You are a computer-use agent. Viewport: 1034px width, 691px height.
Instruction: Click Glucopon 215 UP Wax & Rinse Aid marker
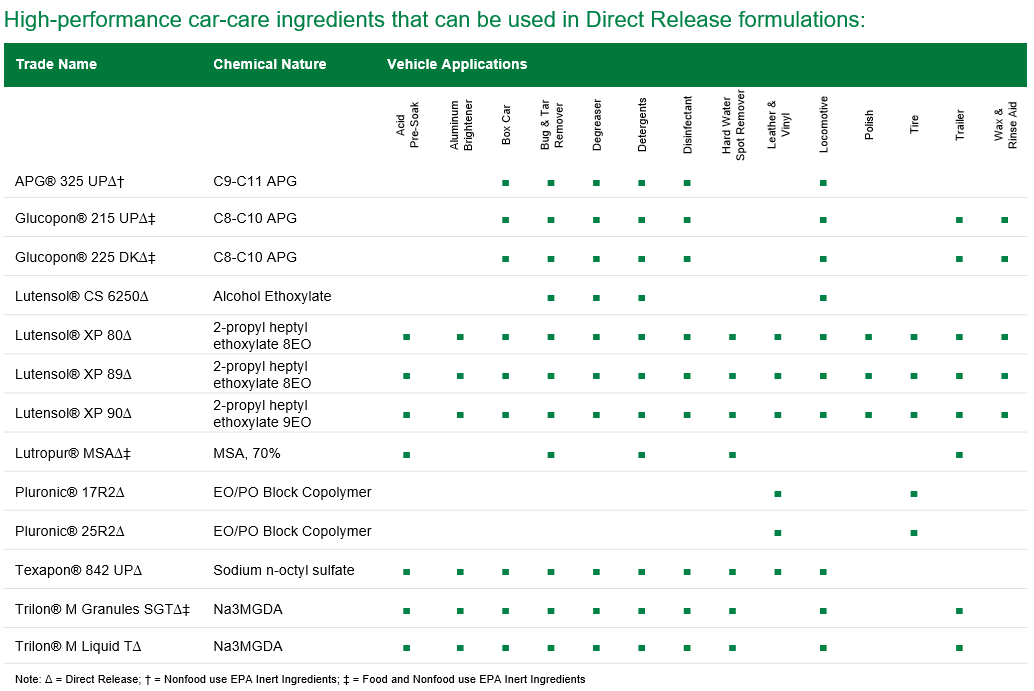pyautogui.click(x=1004, y=220)
